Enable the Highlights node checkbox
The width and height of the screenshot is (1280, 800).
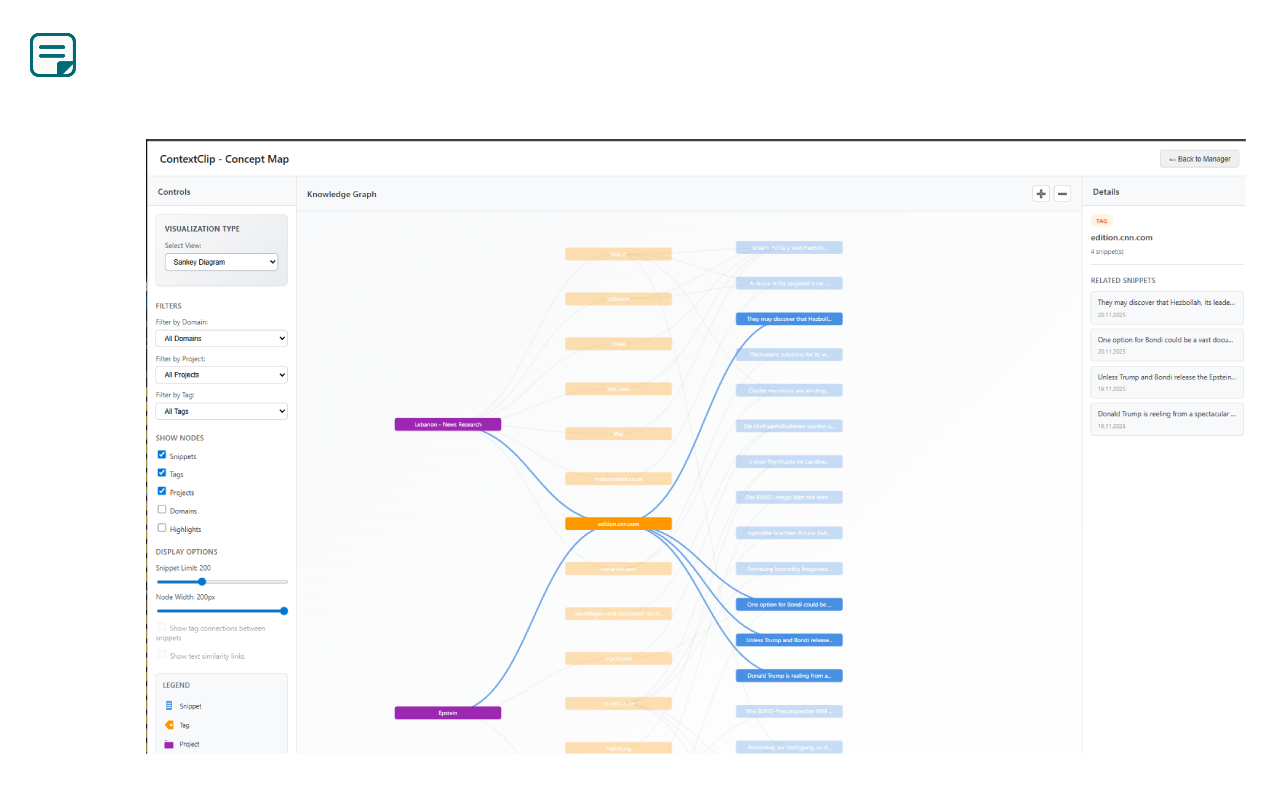tap(162, 528)
